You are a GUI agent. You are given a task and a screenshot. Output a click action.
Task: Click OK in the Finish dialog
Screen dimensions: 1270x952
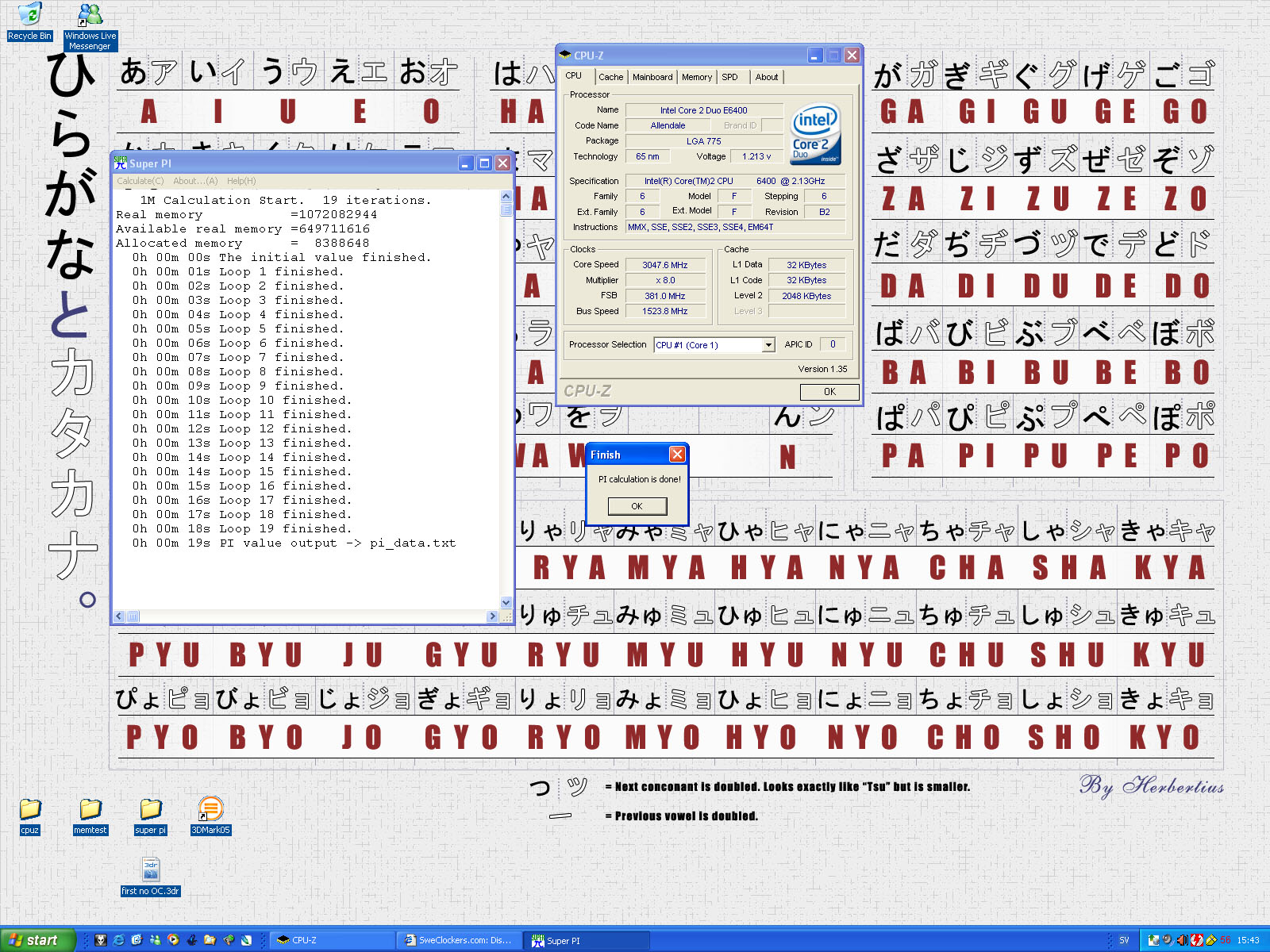pos(637,506)
